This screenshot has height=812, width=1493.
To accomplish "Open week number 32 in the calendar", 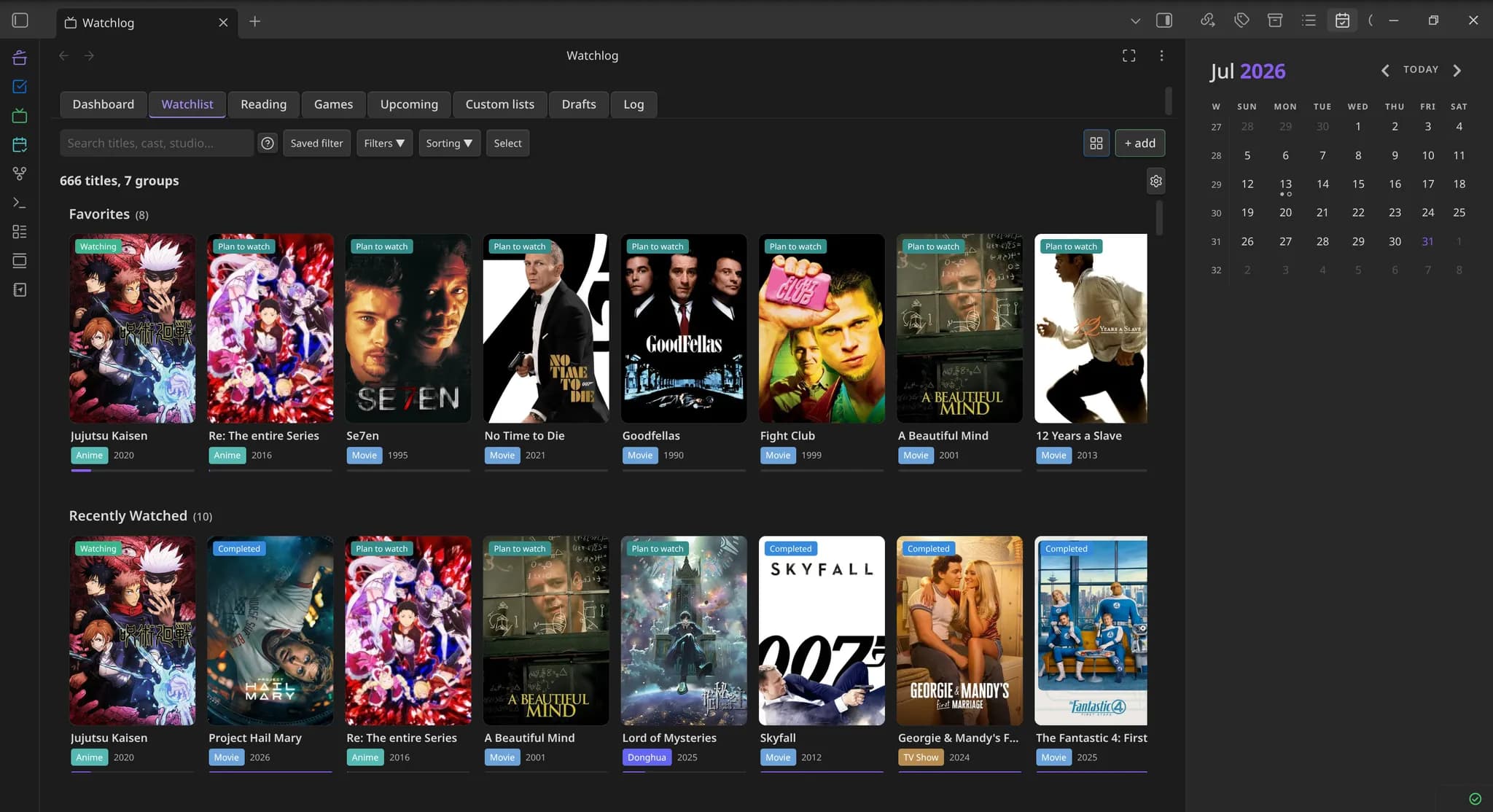I will pyautogui.click(x=1216, y=270).
